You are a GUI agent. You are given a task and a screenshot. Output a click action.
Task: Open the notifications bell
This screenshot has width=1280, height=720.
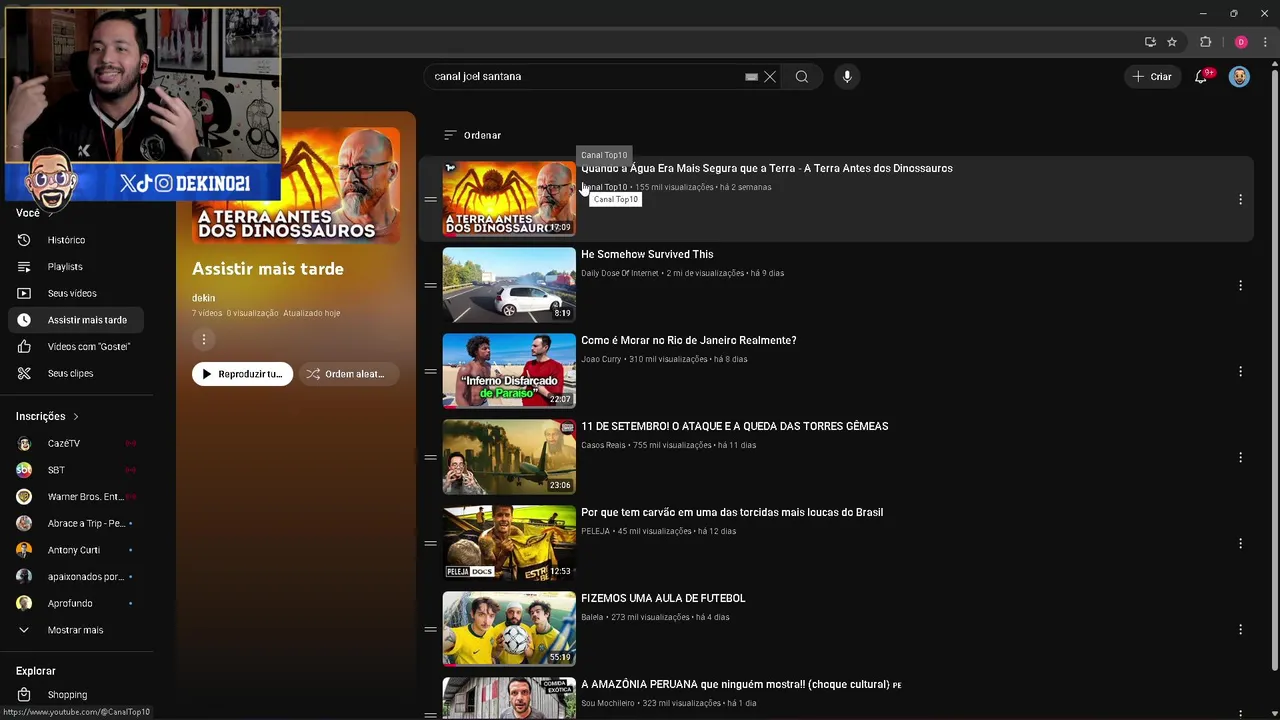click(x=1202, y=77)
